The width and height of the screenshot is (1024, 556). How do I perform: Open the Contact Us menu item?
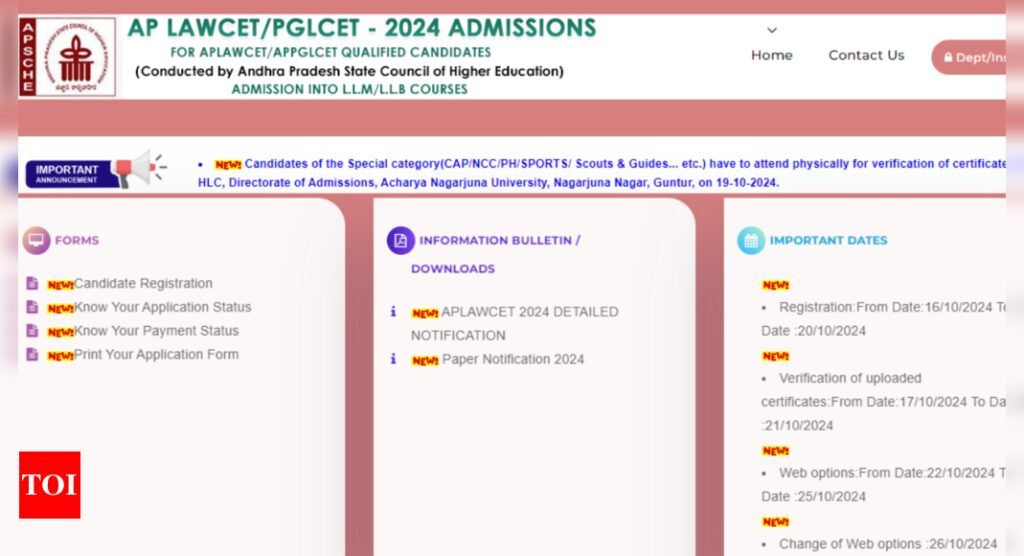click(866, 56)
